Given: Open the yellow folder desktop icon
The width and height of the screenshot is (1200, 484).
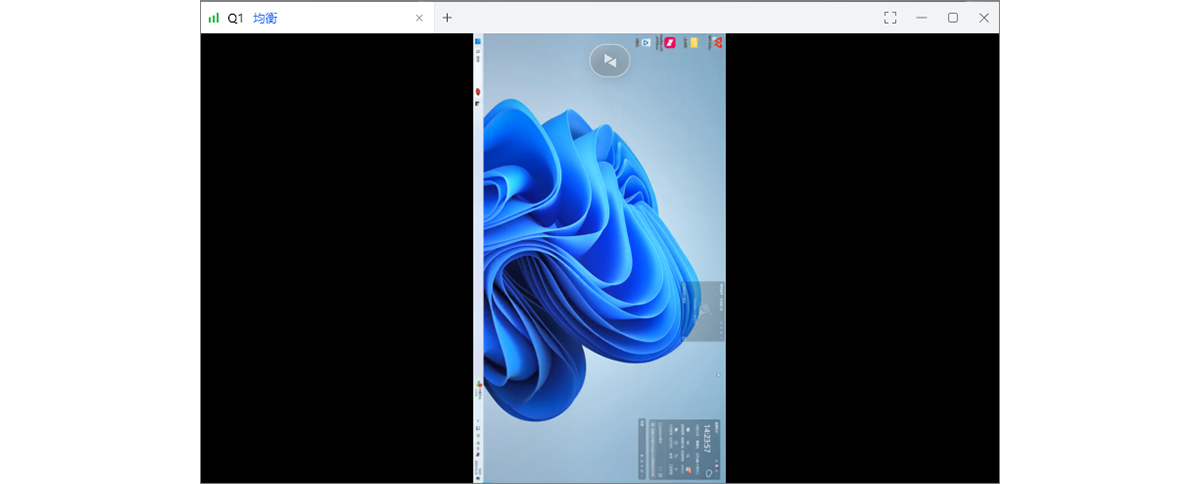Looking at the screenshot, I should [693, 42].
